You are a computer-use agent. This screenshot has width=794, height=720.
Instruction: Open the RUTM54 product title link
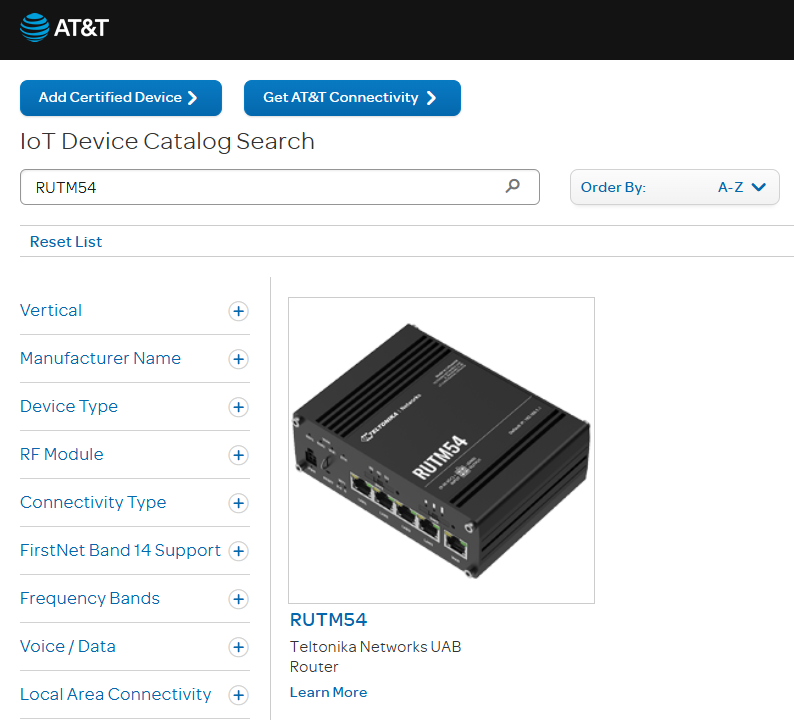[328, 620]
